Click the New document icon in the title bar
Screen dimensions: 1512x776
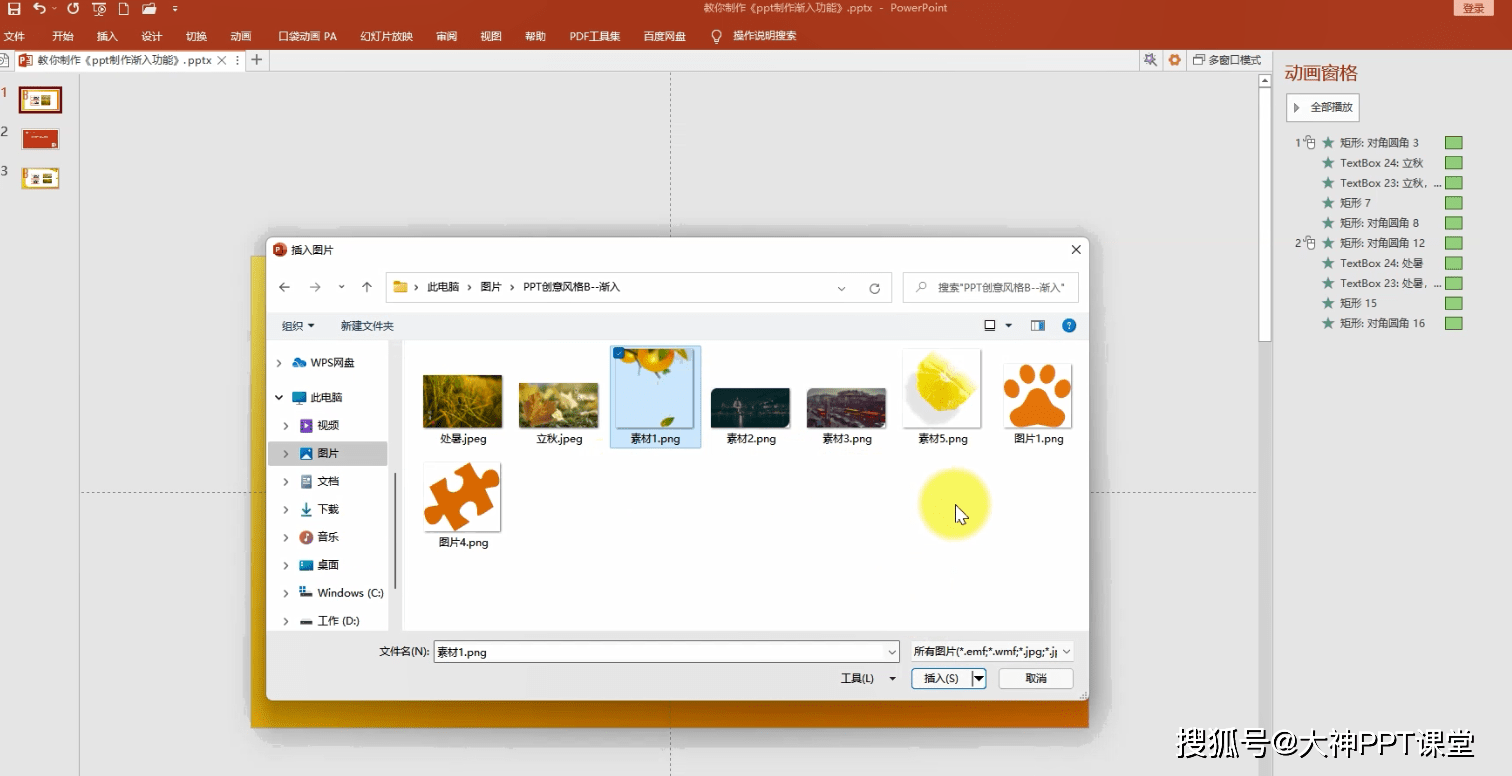(x=124, y=9)
